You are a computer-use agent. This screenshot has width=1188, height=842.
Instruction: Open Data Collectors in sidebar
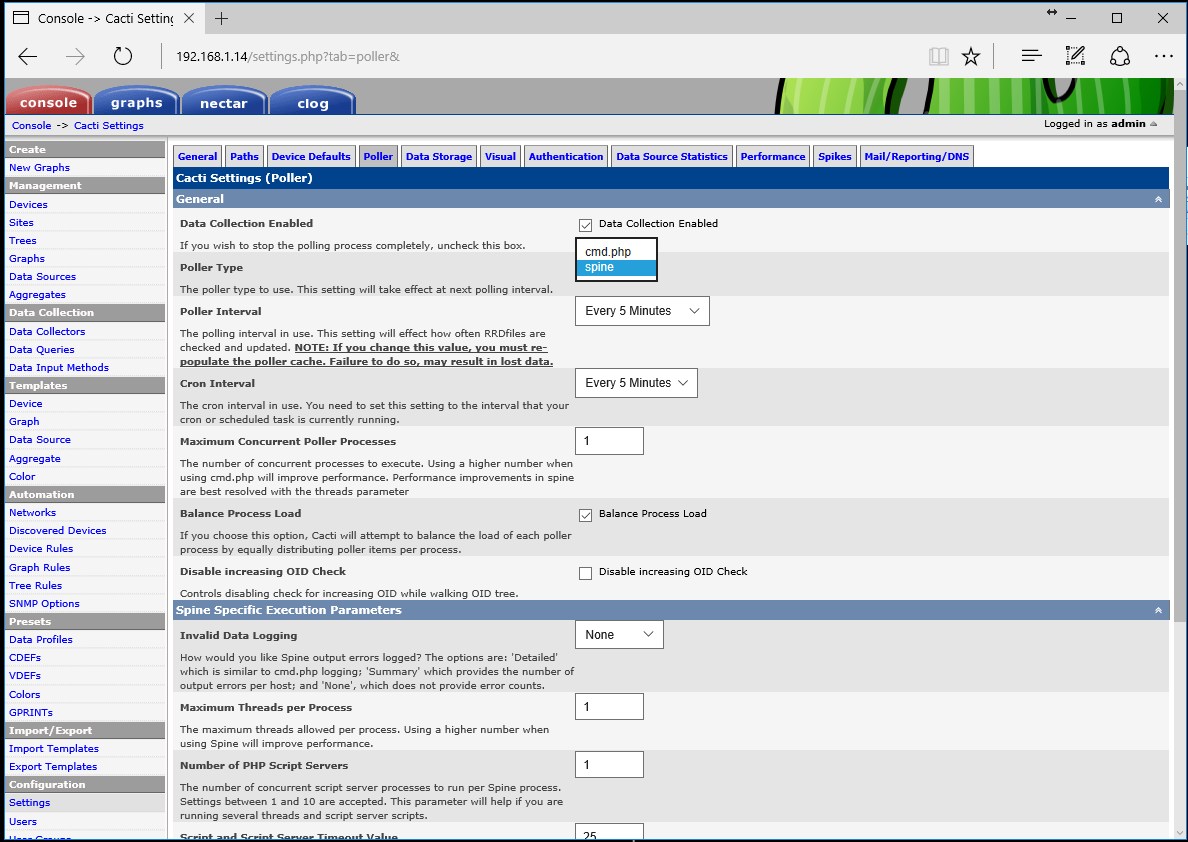coord(47,331)
